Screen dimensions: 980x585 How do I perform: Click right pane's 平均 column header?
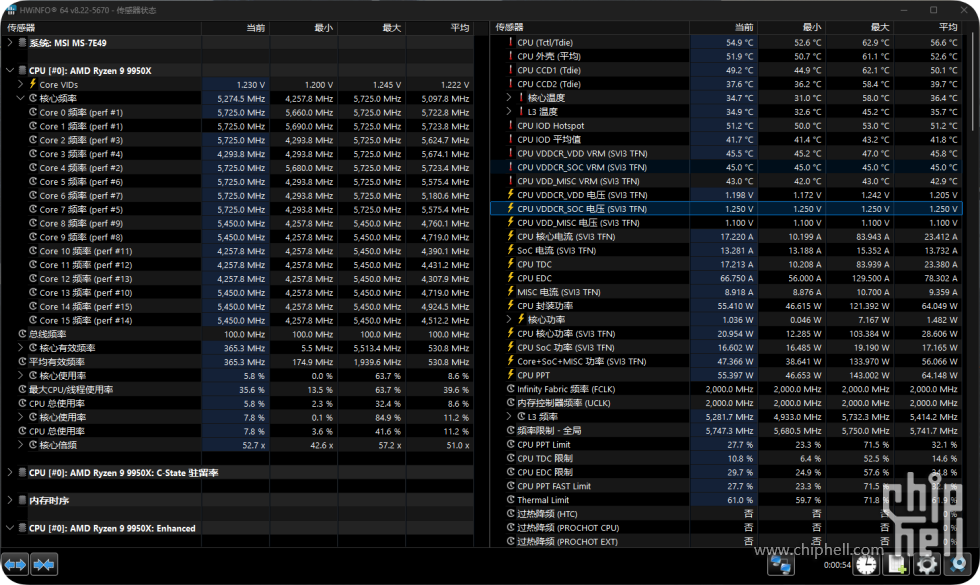tap(928, 27)
